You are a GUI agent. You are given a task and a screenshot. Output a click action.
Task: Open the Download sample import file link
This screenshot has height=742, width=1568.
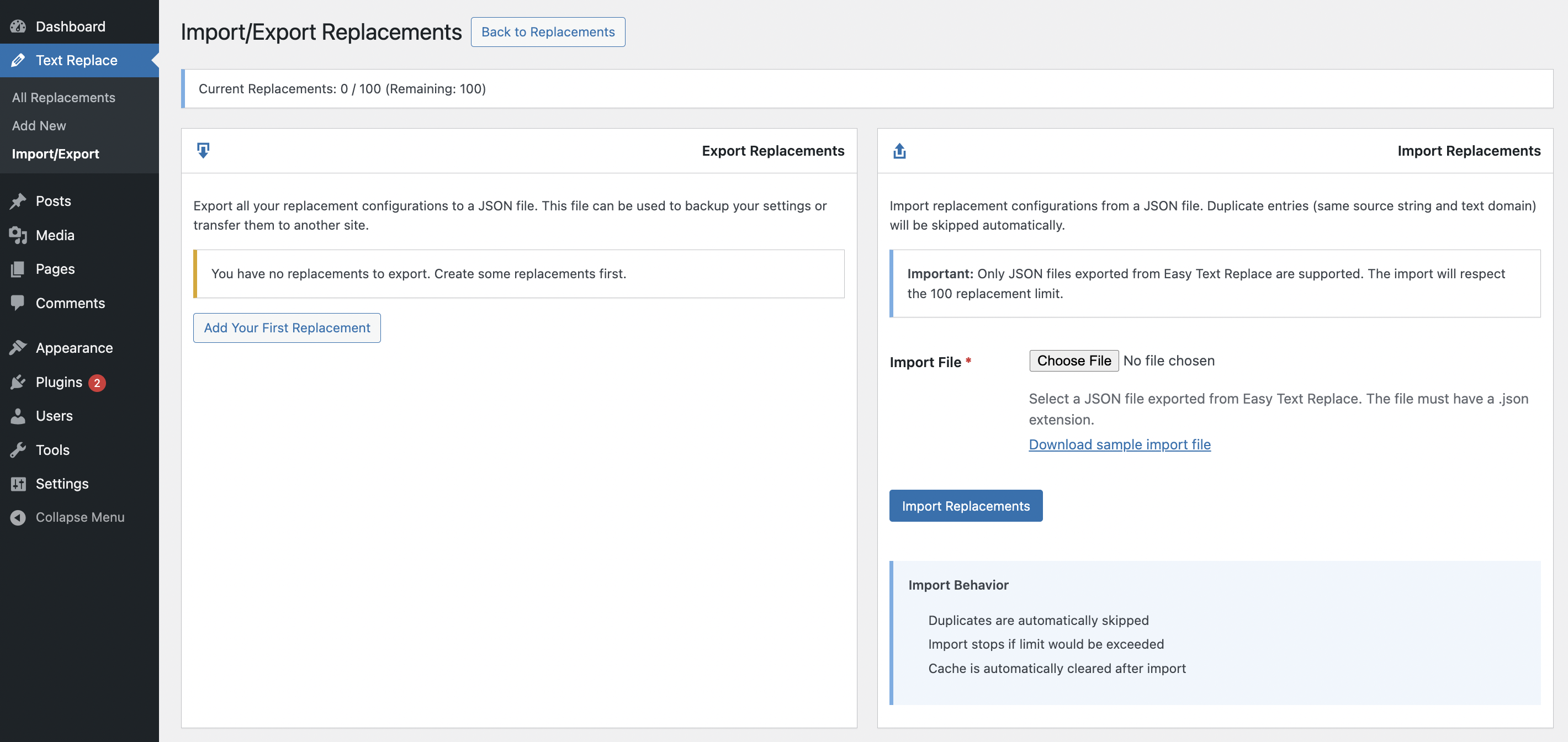[1119, 444]
